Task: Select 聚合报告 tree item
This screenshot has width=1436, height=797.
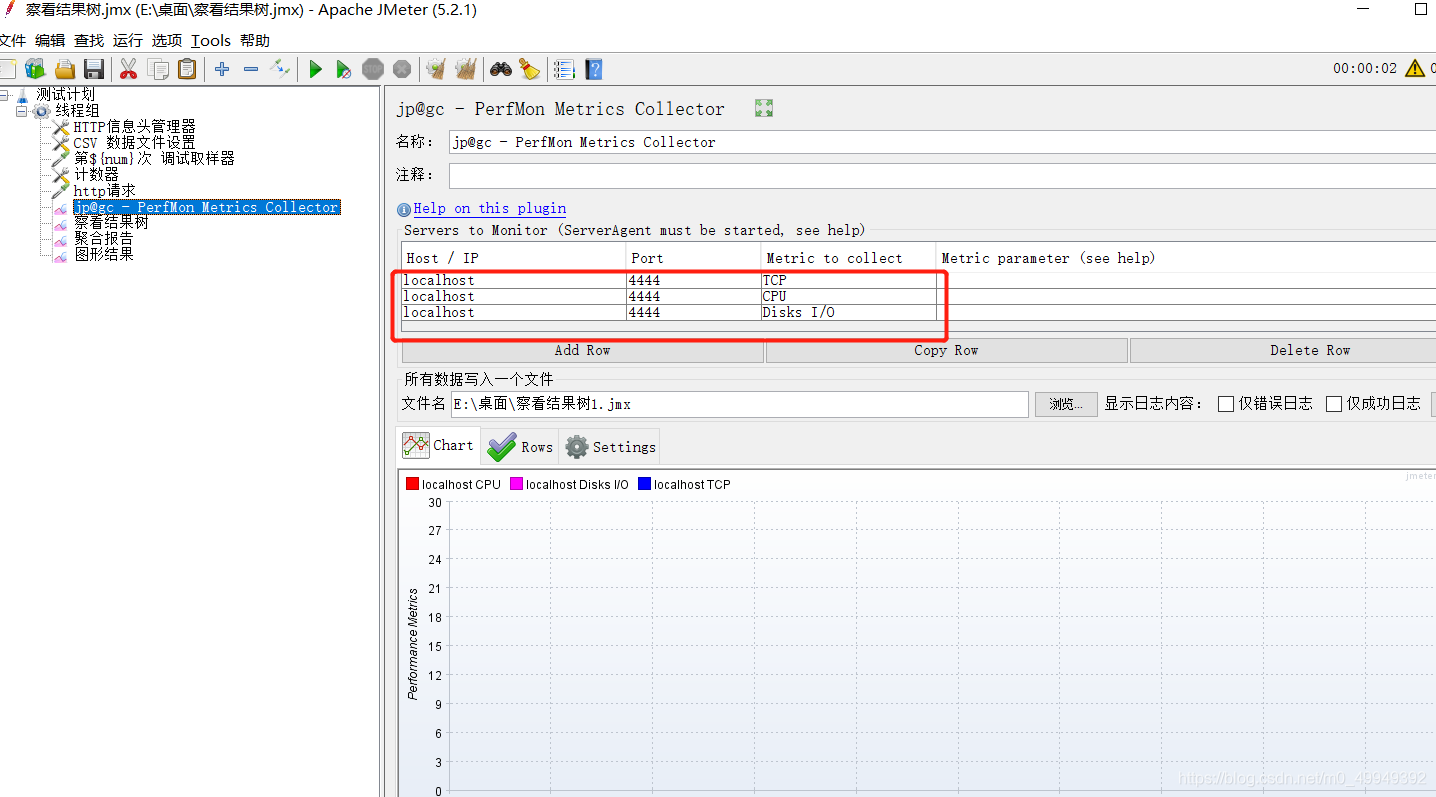Action: click(x=103, y=238)
